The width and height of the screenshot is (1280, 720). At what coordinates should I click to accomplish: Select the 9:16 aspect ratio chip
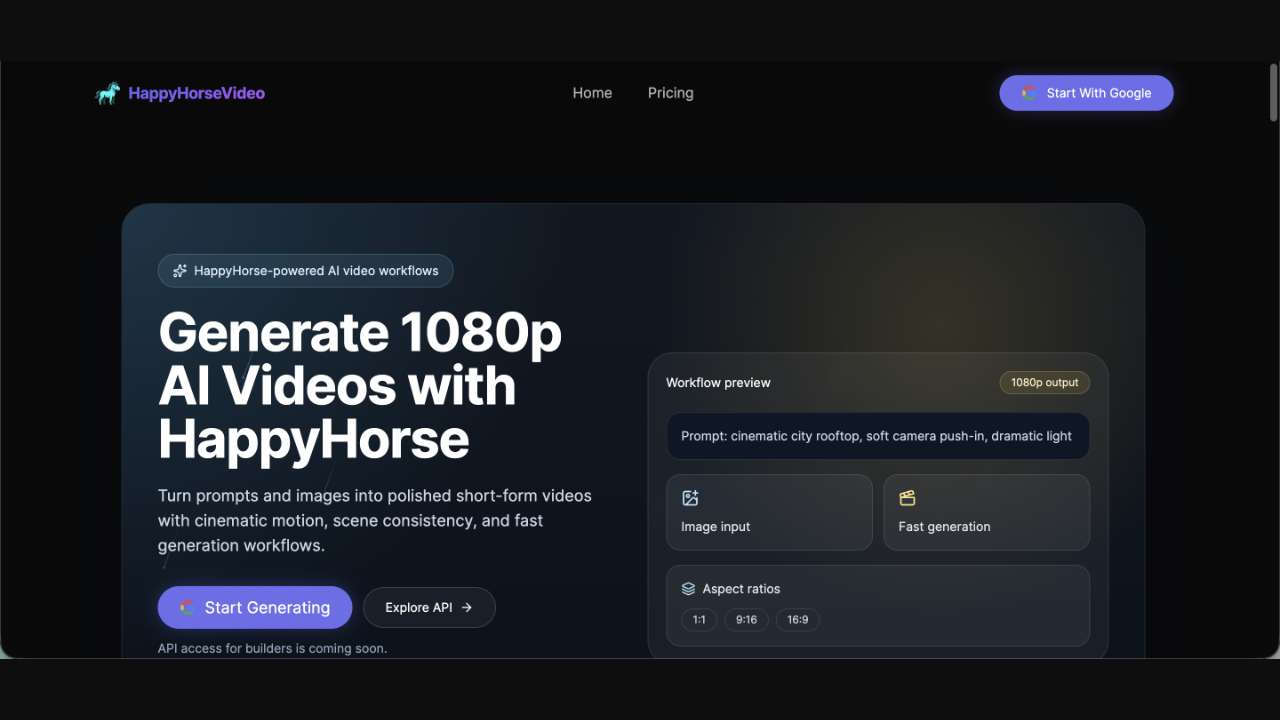(746, 620)
